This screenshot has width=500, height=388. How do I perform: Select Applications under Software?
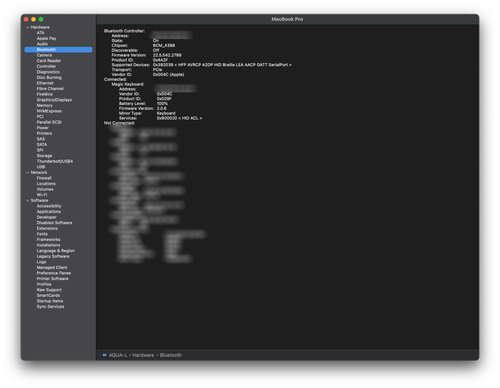click(x=49, y=212)
